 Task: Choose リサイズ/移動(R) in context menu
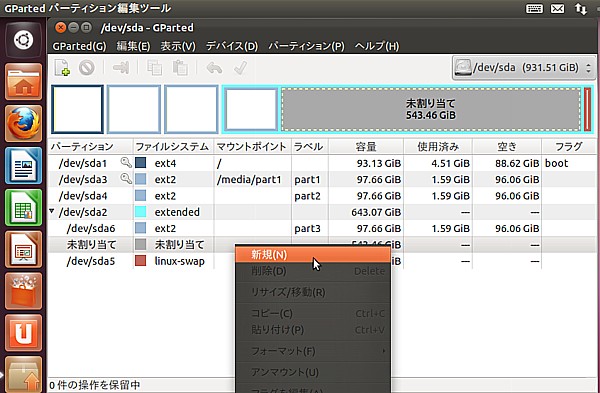313,292
